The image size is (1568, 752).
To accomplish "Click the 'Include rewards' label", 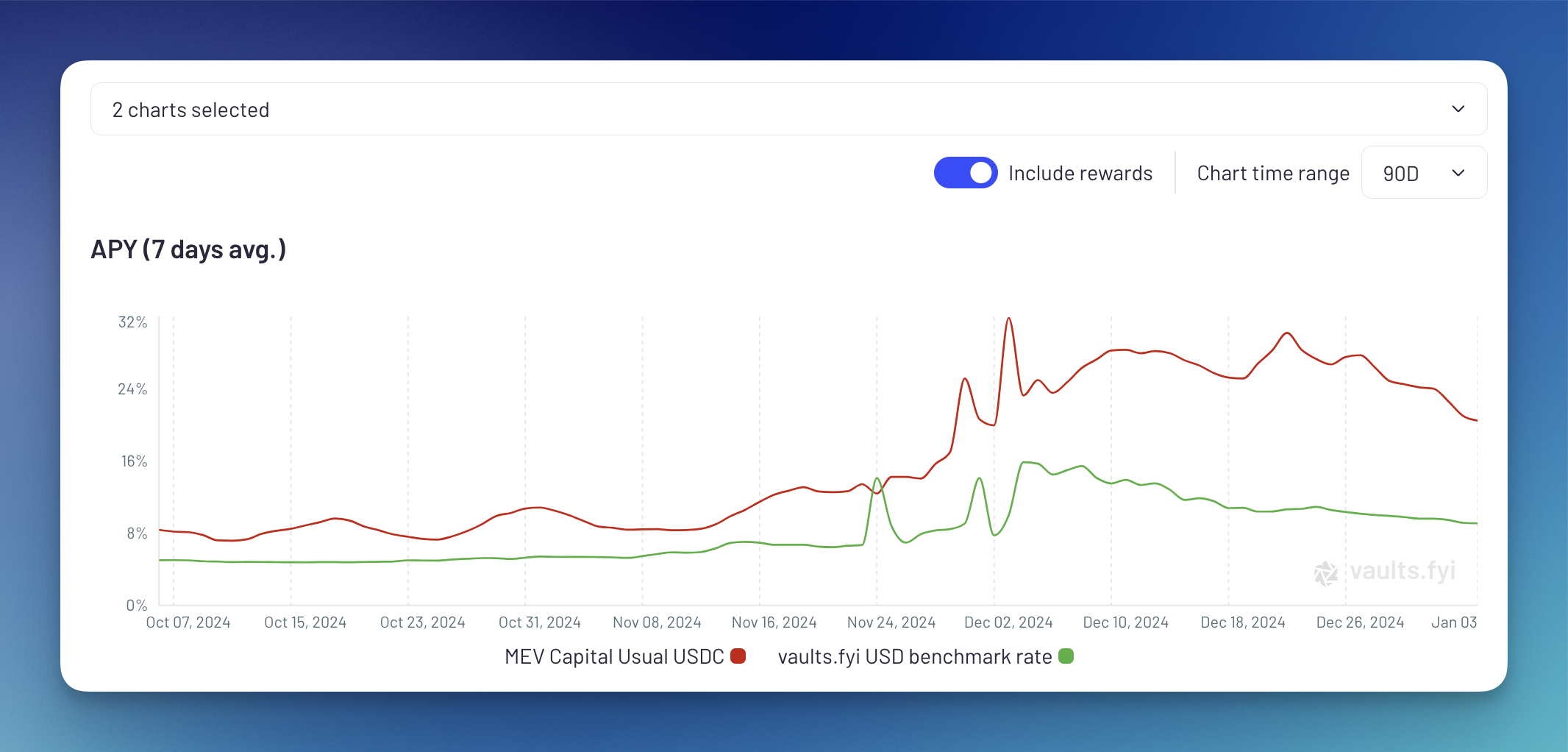I will (1080, 173).
